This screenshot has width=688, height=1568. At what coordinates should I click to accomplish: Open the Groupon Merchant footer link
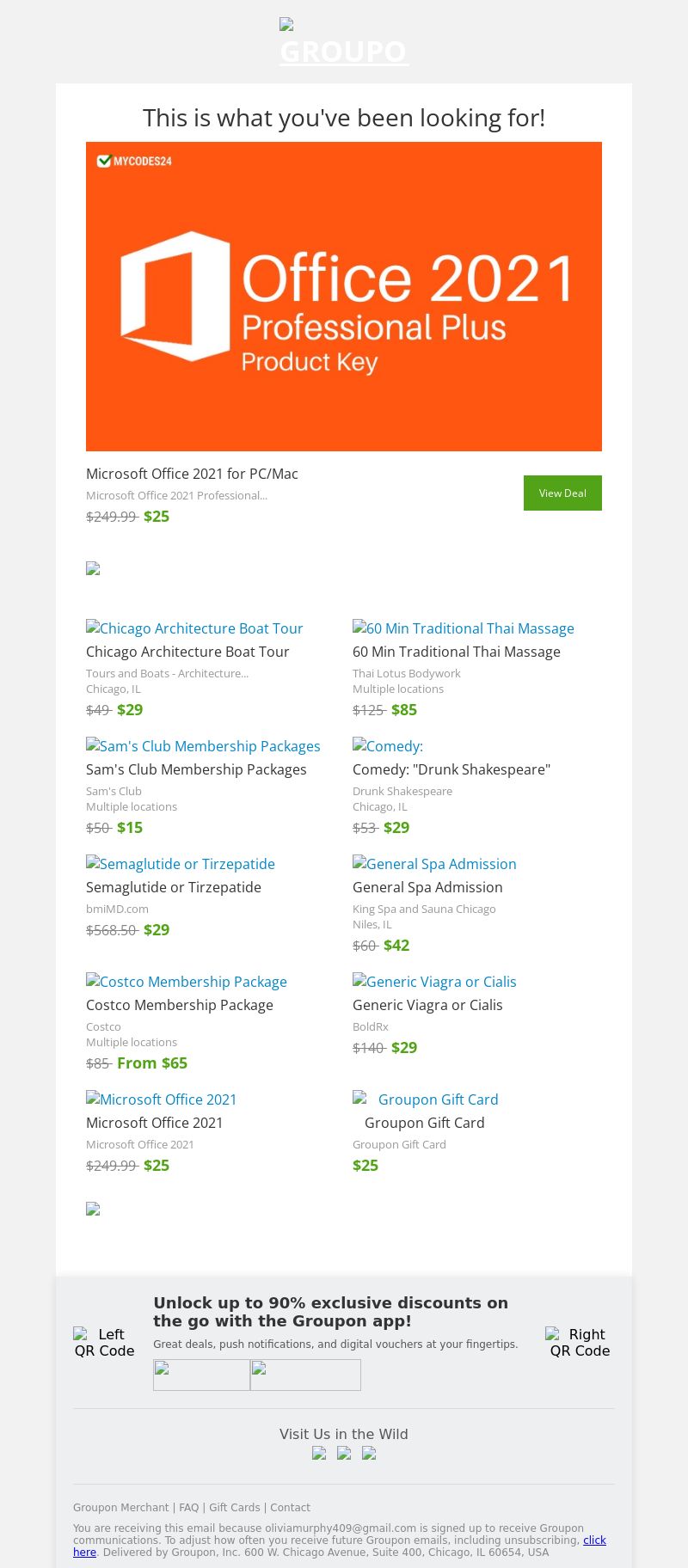point(120,1507)
